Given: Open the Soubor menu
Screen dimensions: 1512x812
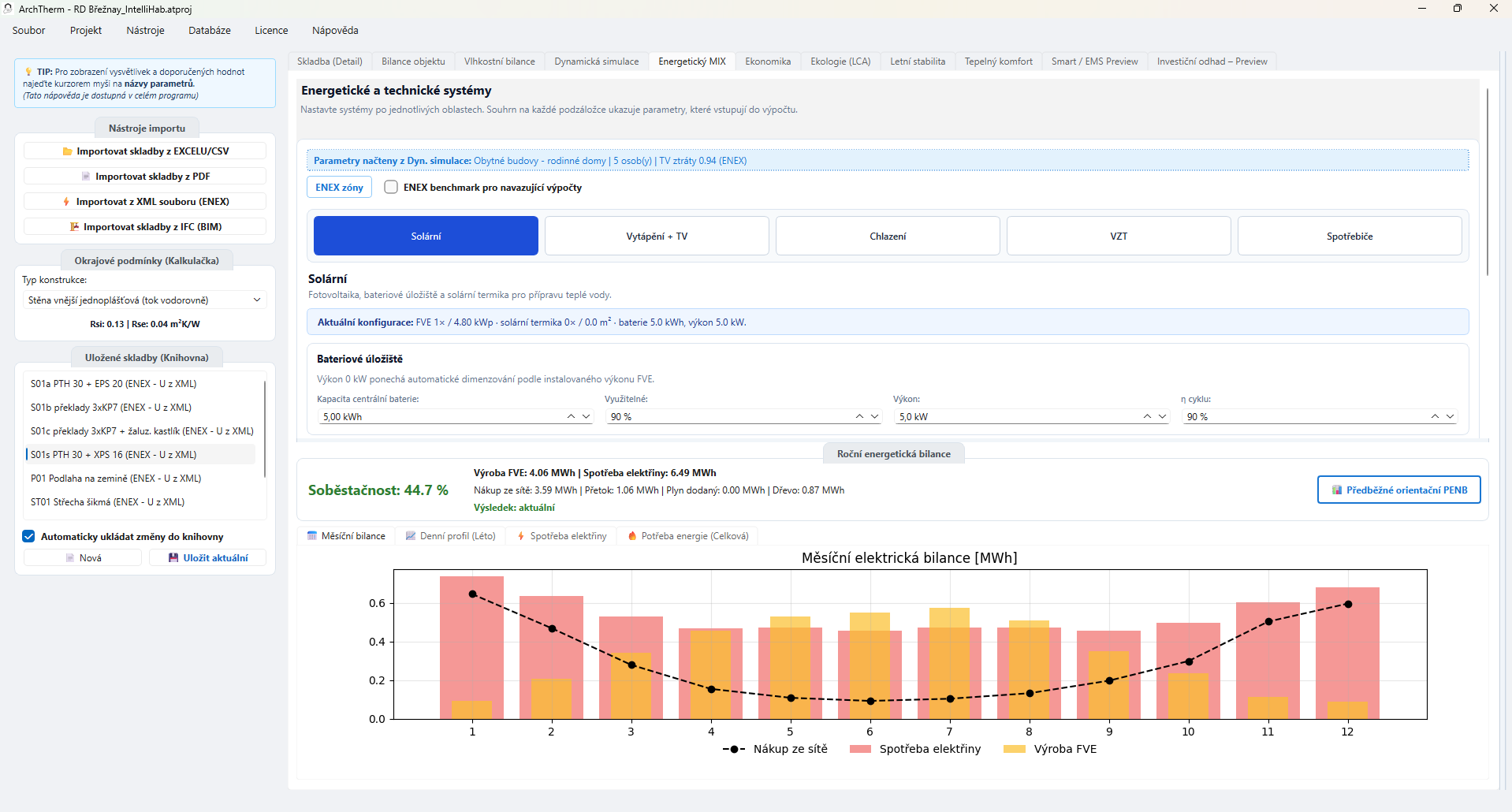Looking at the screenshot, I should coord(28,31).
